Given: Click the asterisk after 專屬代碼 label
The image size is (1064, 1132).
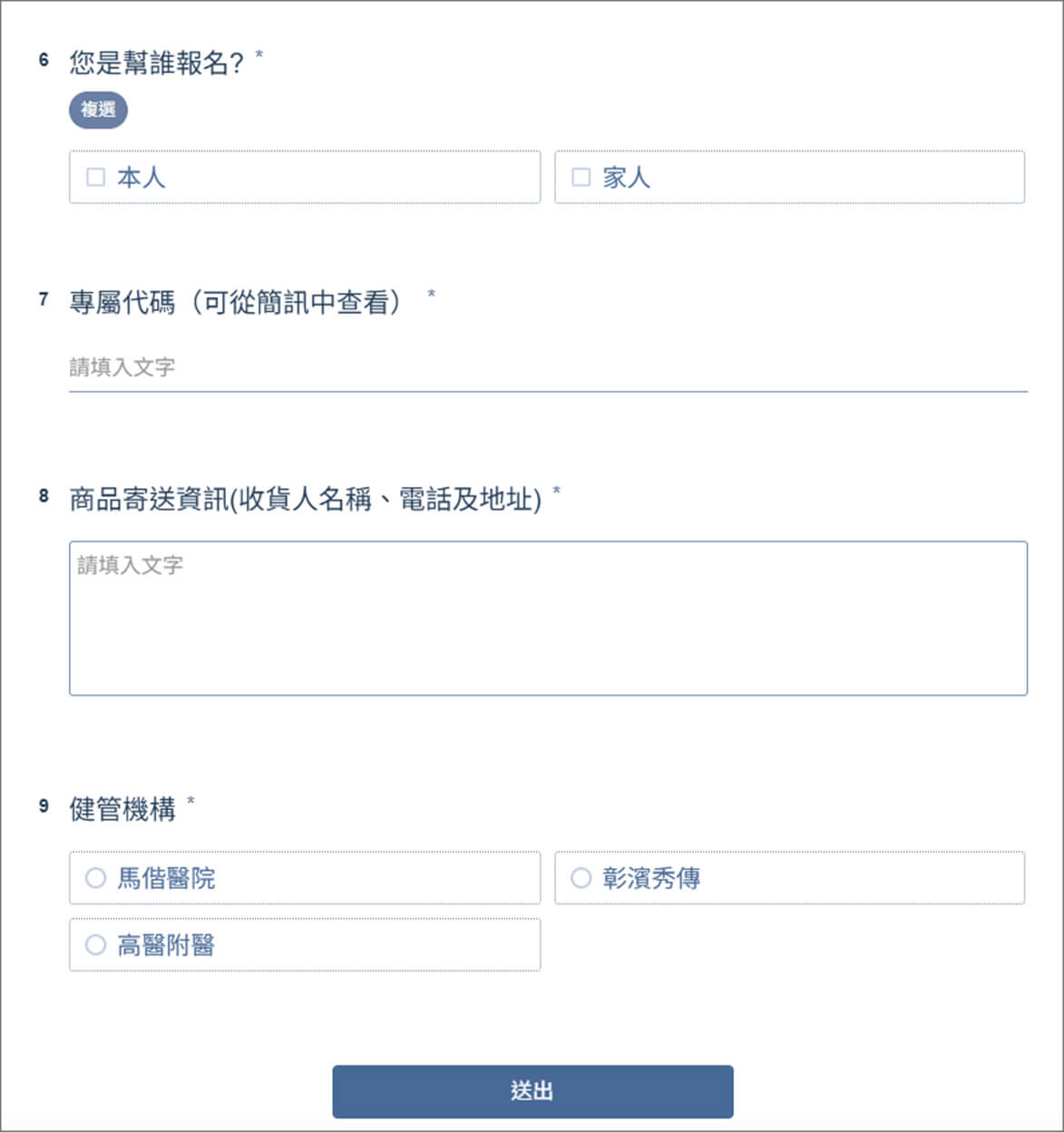Looking at the screenshot, I should pyautogui.click(x=431, y=294).
